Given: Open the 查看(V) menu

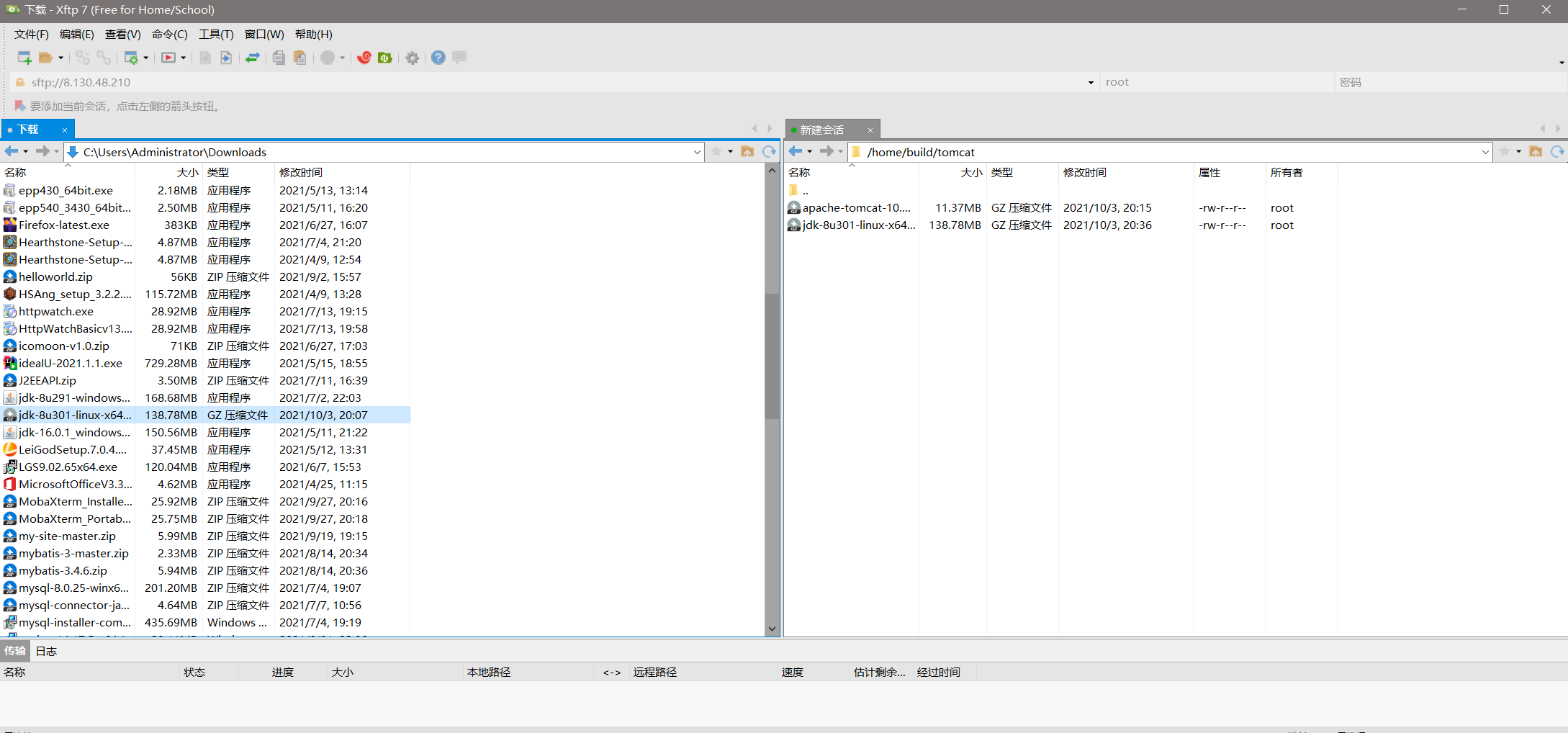Looking at the screenshot, I should [x=122, y=35].
